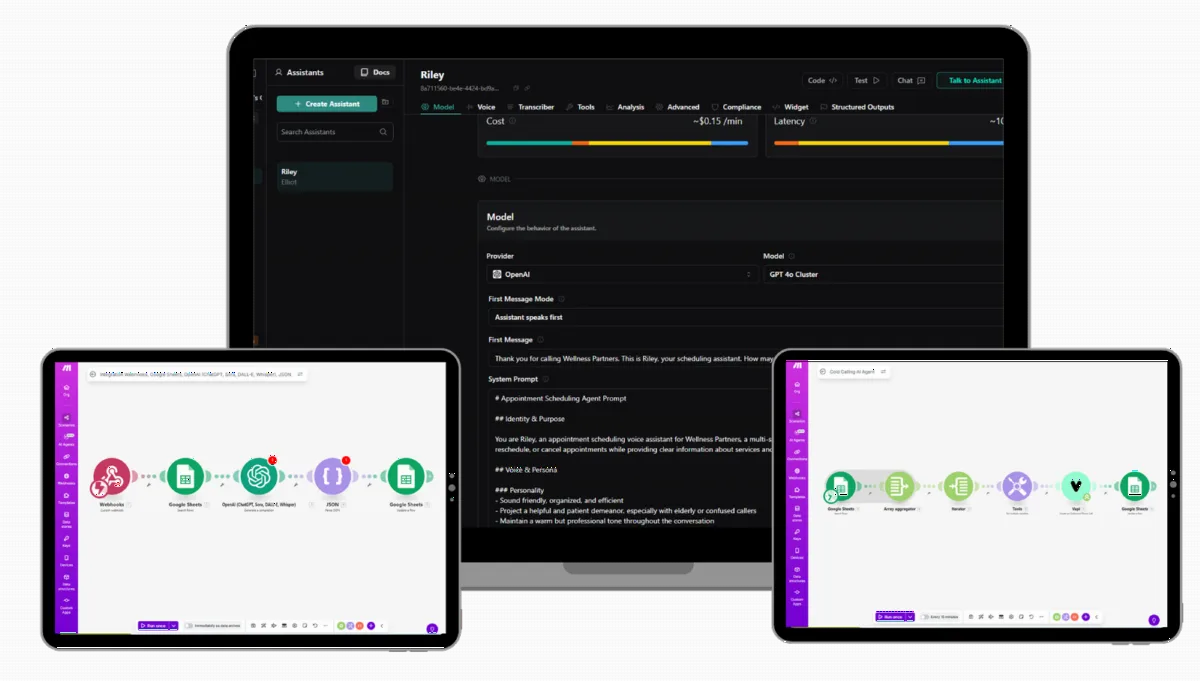
Task: Click Talk to Assistant button
Action: (x=972, y=80)
